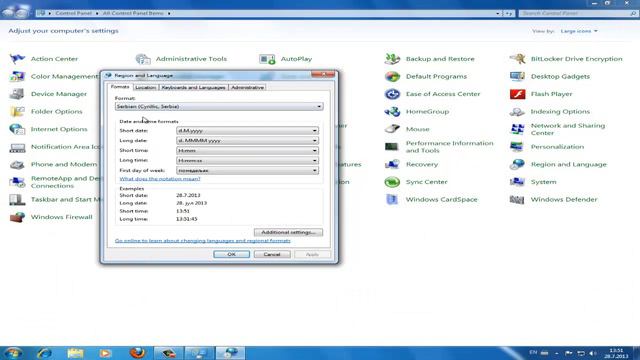
Task: Open Notification Area Icons icon
Action: 17,147
